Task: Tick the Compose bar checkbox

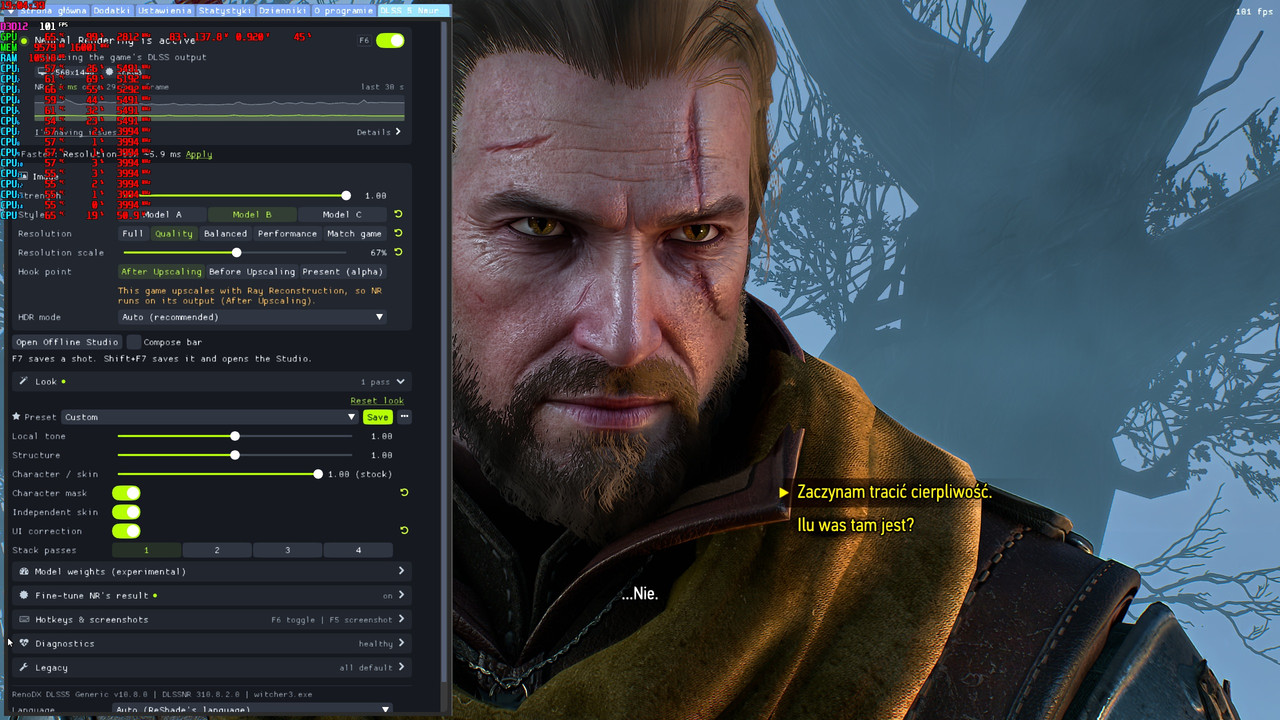Action: [x=134, y=342]
